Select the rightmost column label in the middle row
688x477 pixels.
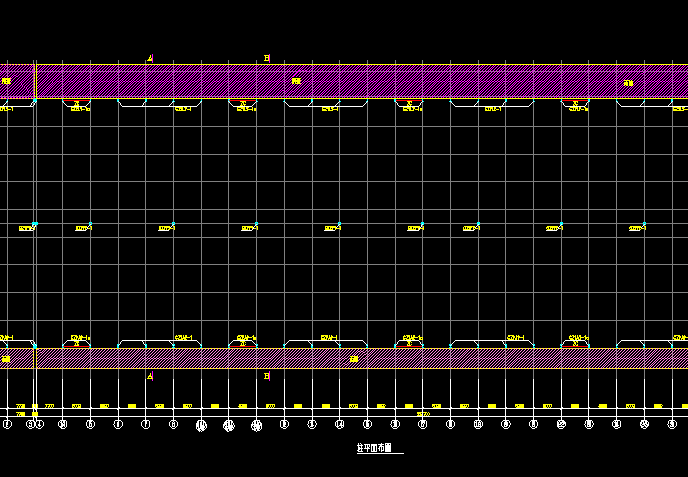click(635, 229)
